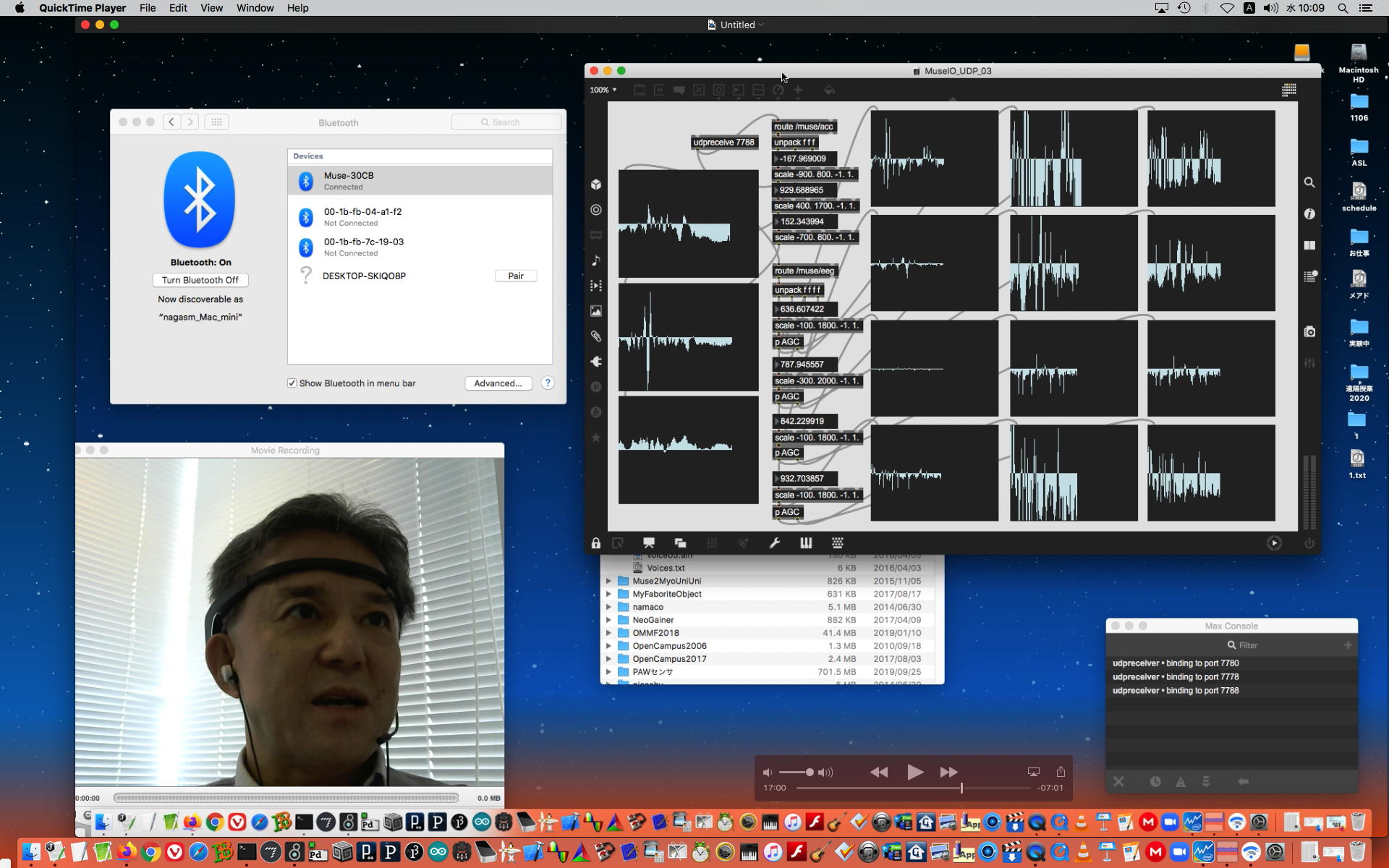Click the camera snapshots icon
This screenshot has width=1389, height=868.
tap(1309, 332)
